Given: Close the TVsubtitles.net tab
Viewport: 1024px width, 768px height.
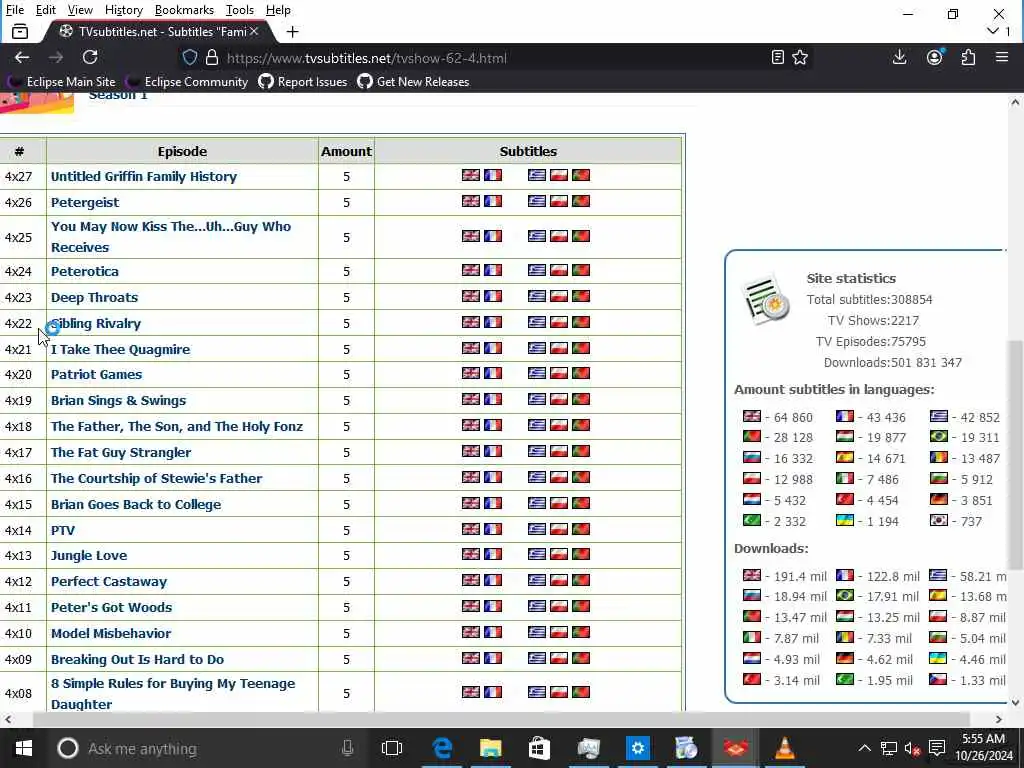Looking at the screenshot, I should [x=254, y=31].
